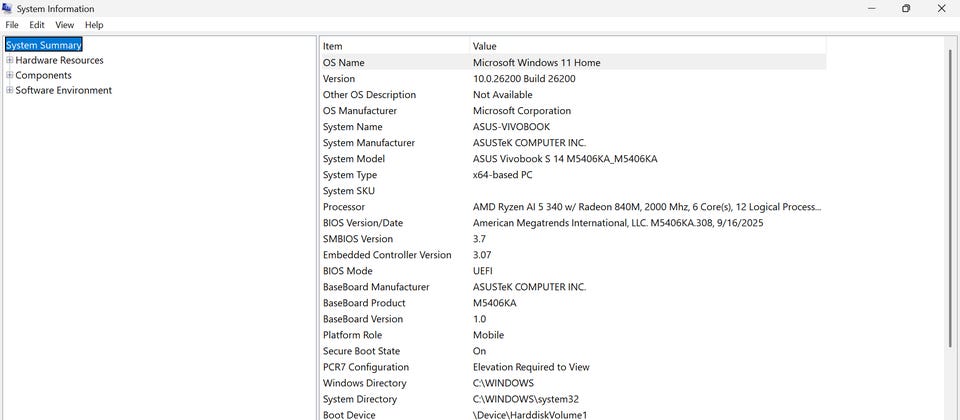Select the Other OS Description row

point(572,95)
